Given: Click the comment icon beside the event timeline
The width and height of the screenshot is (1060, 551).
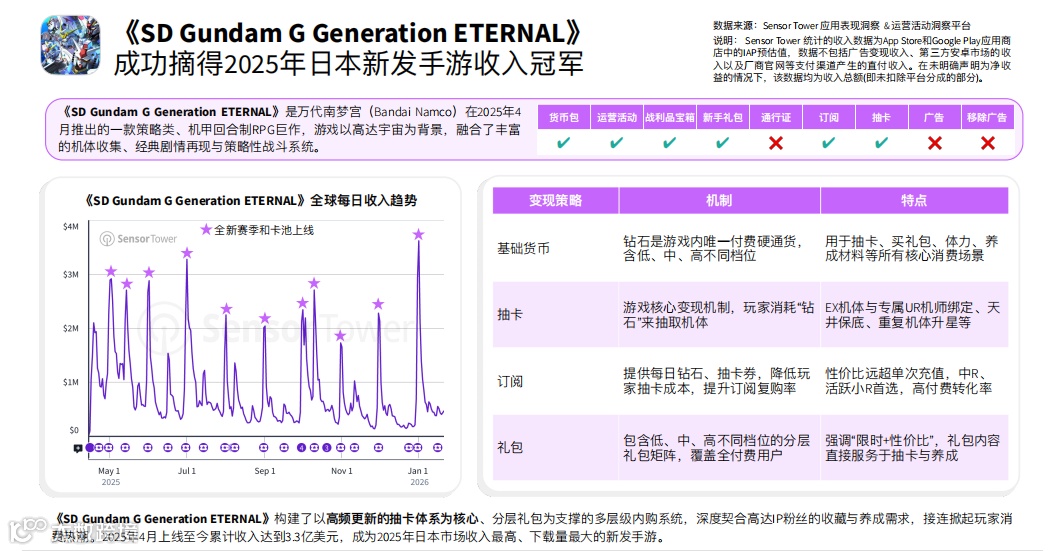Looking at the screenshot, I should click(78, 448).
